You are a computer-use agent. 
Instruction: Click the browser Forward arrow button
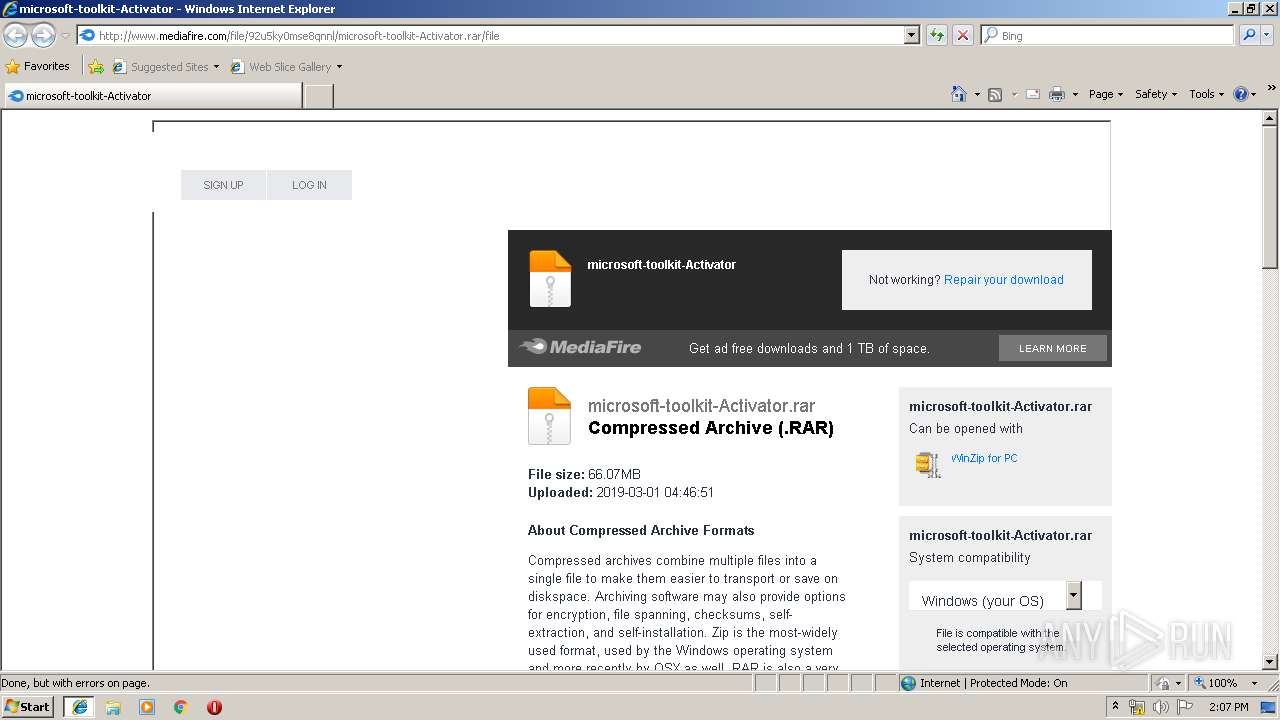pos(43,36)
